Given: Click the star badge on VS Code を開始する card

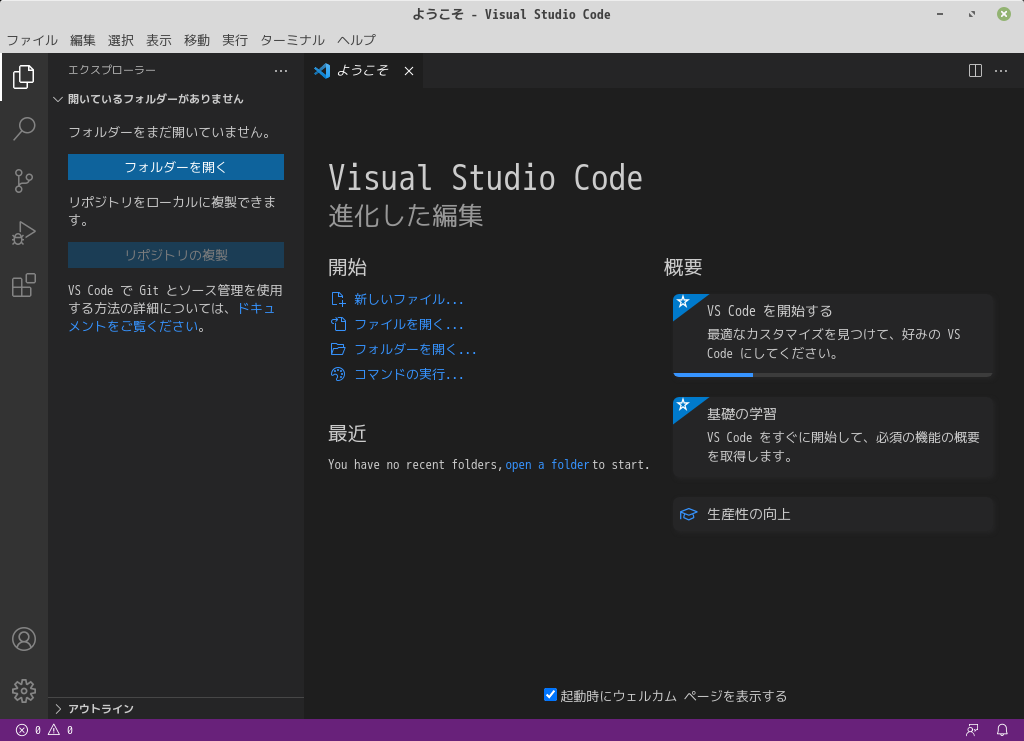Looking at the screenshot, I should pyautogui.click(x=684, y=302).
